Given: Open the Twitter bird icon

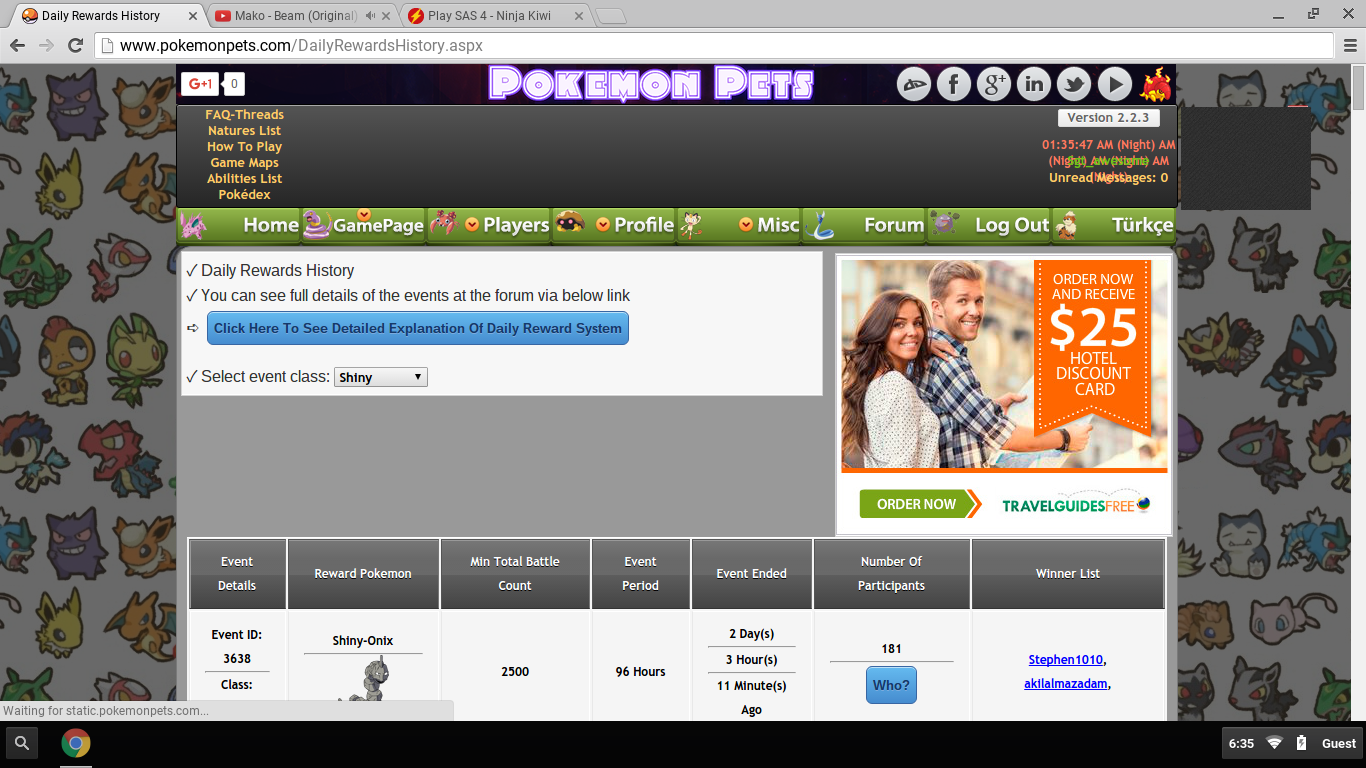Looking at the screenshot, I should point(1074,85).
